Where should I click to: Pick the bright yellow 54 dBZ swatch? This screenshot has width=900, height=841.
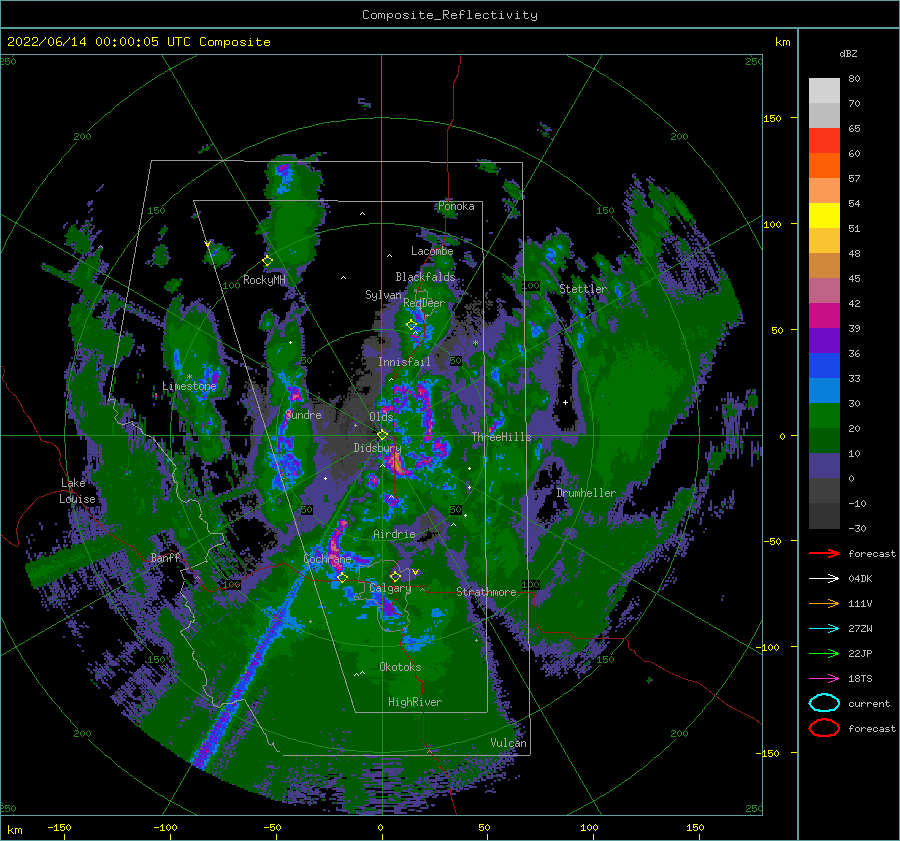point(824,215)
